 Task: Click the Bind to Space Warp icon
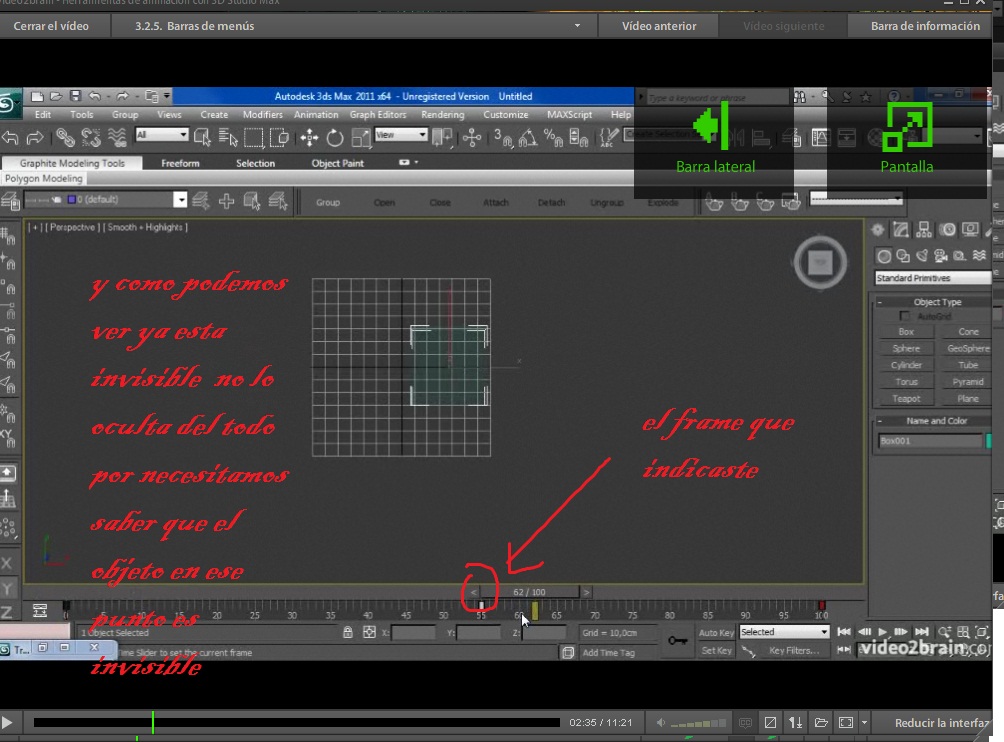(x=117, y=137)
